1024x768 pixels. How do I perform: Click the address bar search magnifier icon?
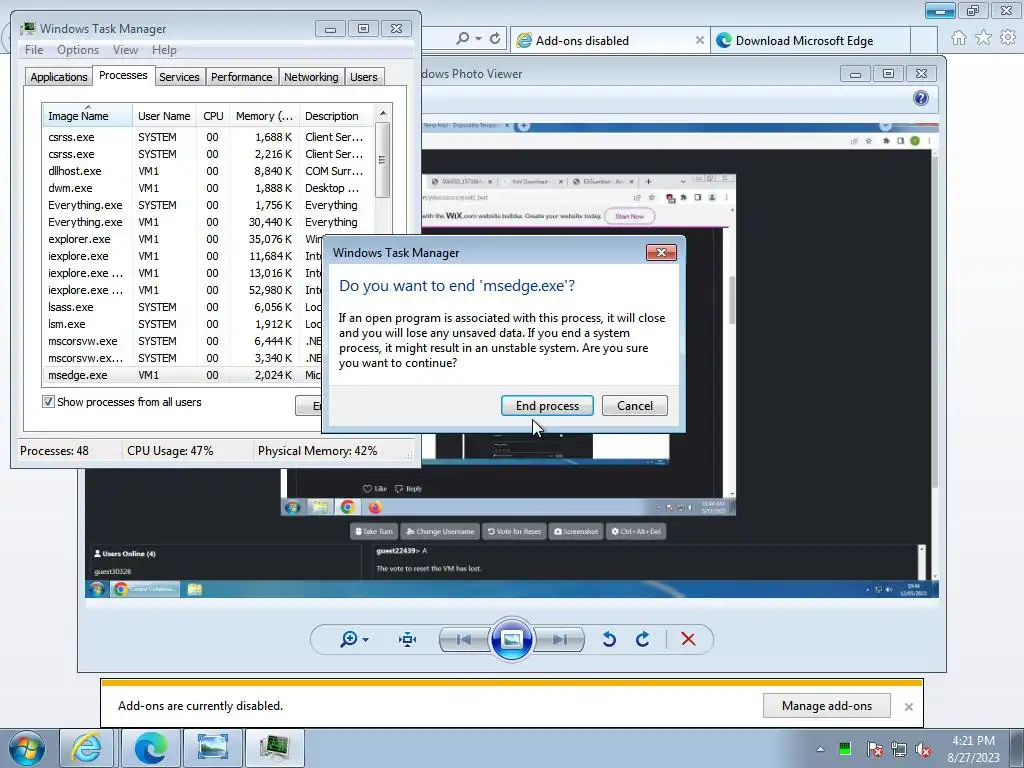pos(462,39)
